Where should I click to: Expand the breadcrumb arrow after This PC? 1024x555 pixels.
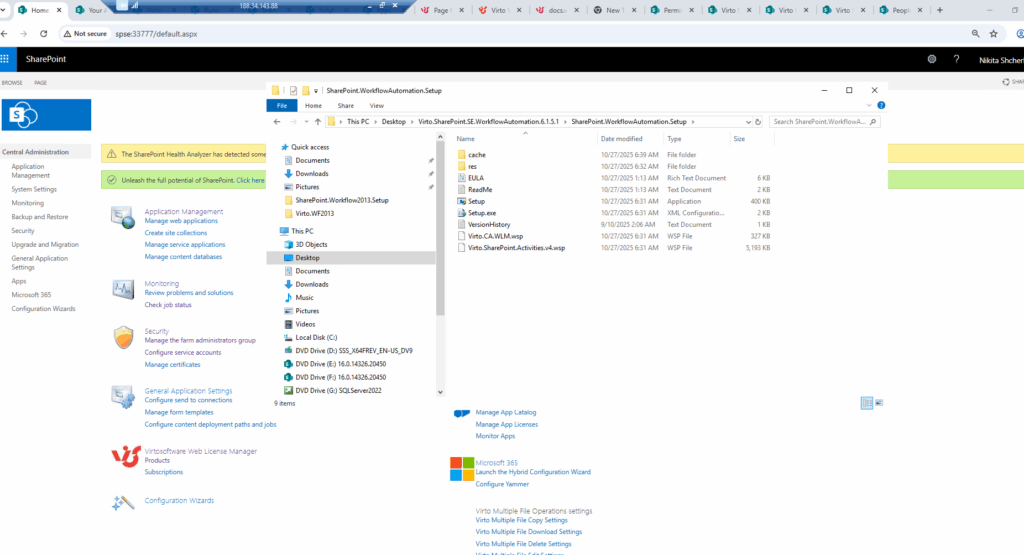[x=376, y=121]
